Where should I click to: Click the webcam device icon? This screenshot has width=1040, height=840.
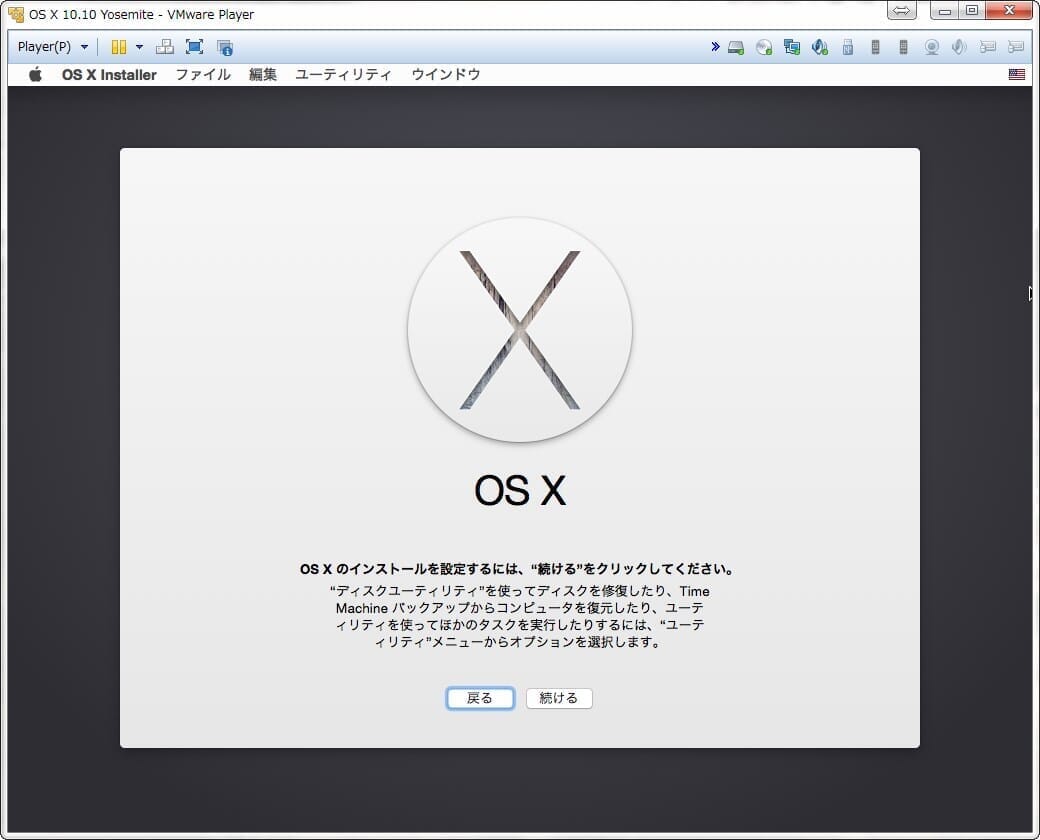click(931, 47)
